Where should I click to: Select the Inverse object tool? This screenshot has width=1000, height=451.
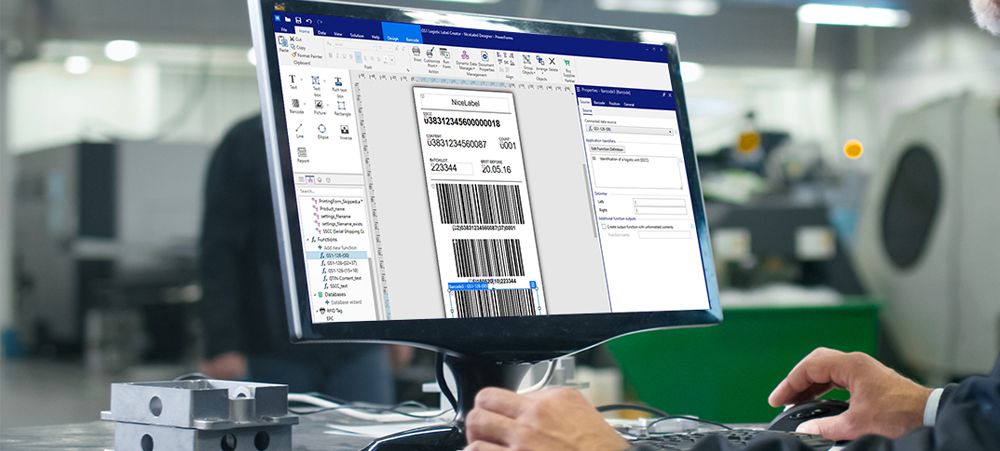point(345,132)
